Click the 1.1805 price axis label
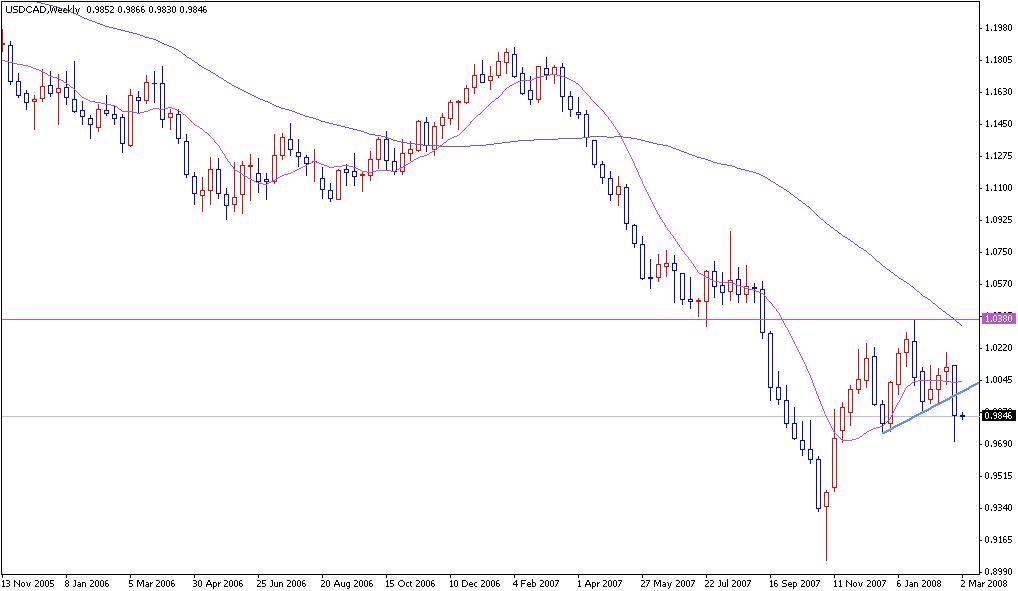This screenshot has width=1018, height=591. point(999,60)
